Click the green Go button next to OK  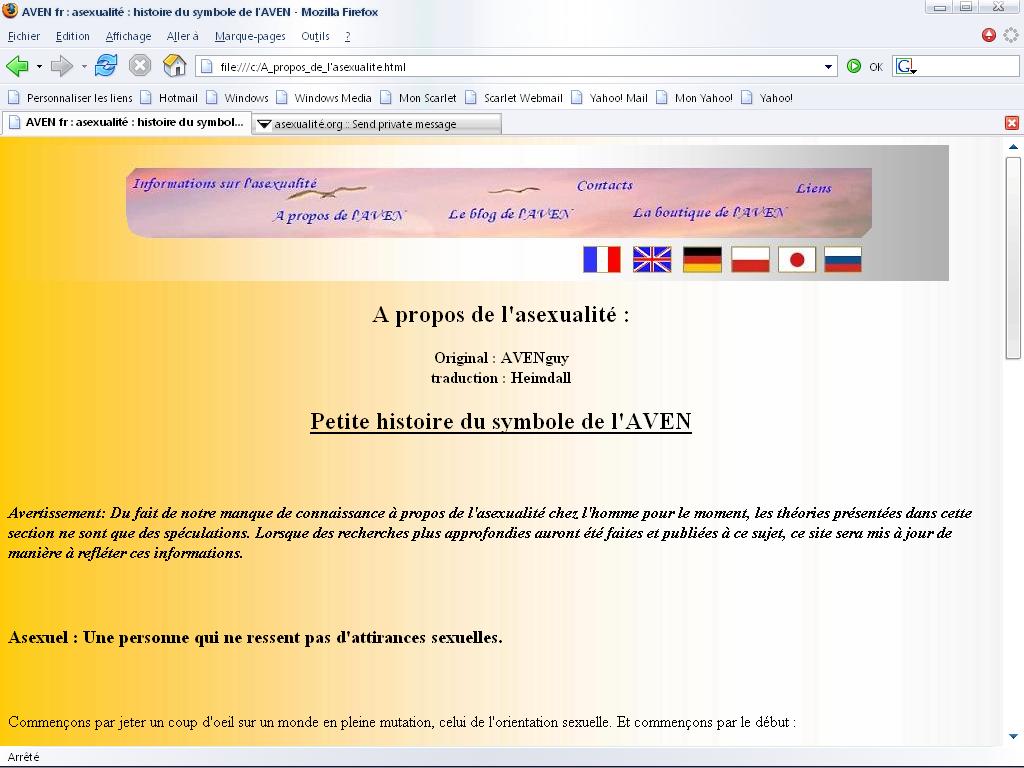[854, 66]
